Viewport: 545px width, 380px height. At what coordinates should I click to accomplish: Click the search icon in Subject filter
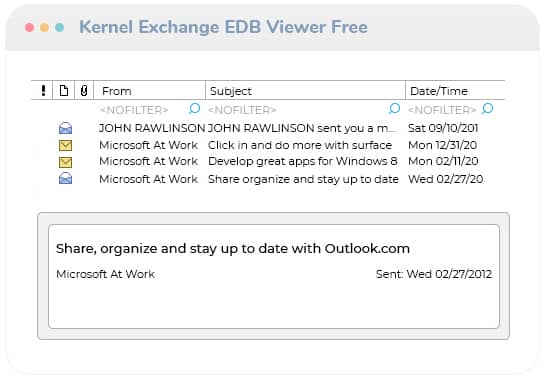(394, 109)
